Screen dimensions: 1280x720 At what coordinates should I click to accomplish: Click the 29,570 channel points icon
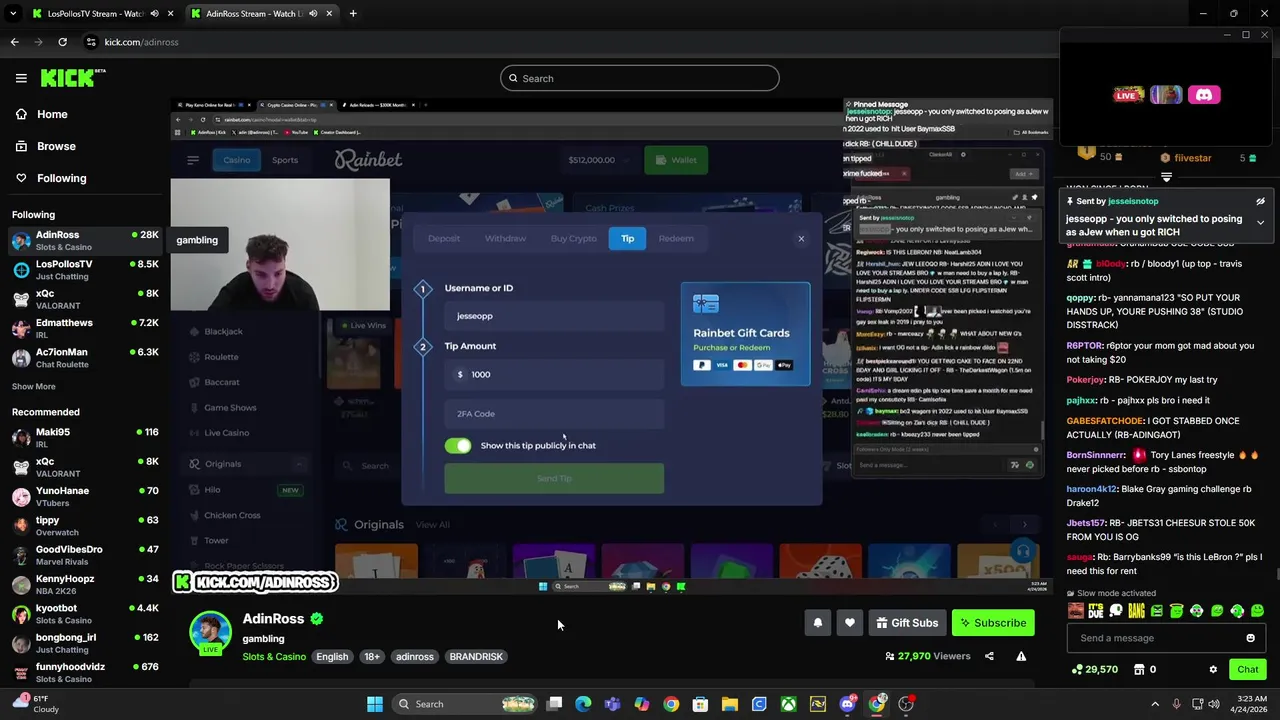(1077, 669)
